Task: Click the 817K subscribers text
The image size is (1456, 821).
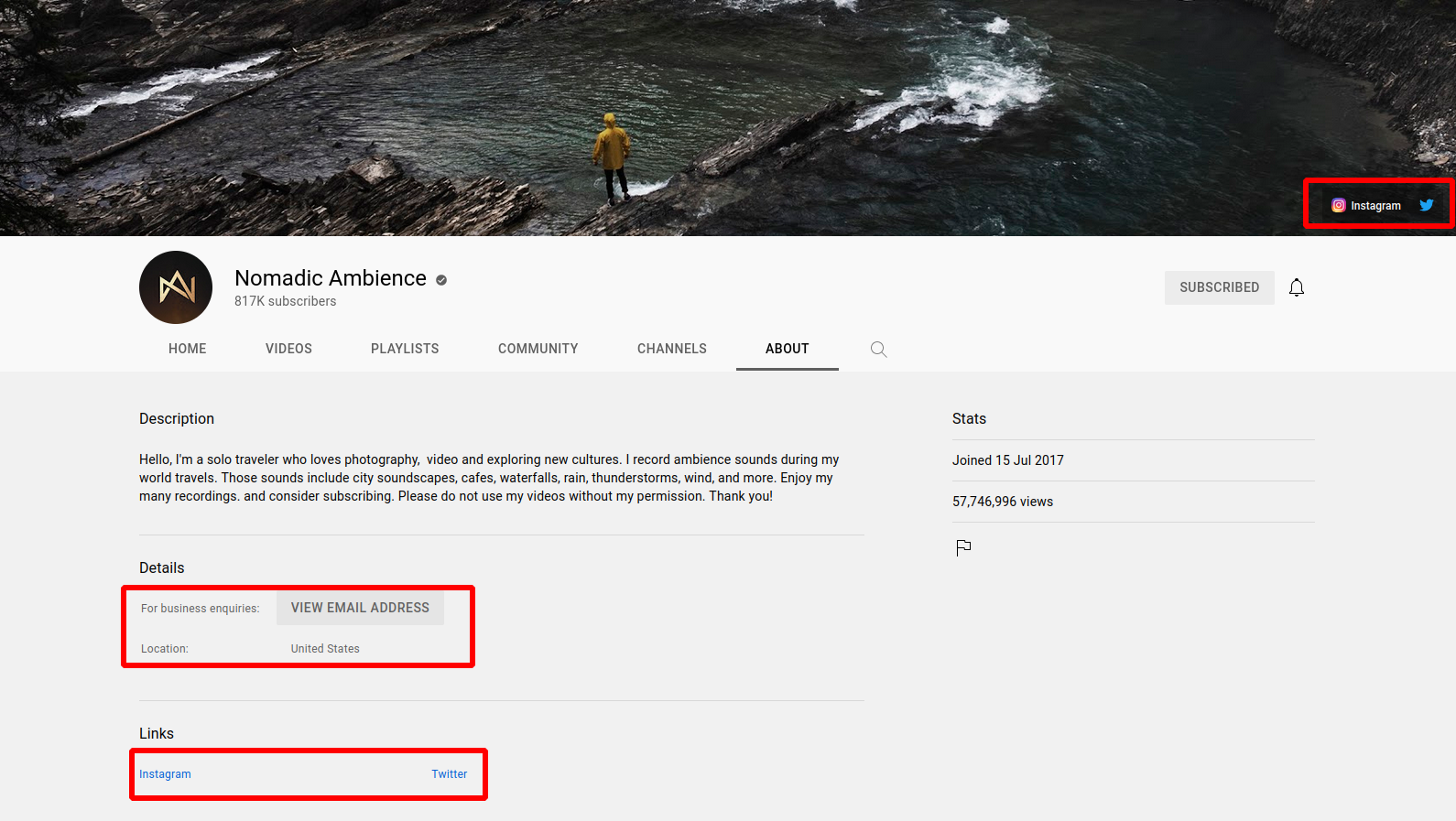Action: [285, 301]
